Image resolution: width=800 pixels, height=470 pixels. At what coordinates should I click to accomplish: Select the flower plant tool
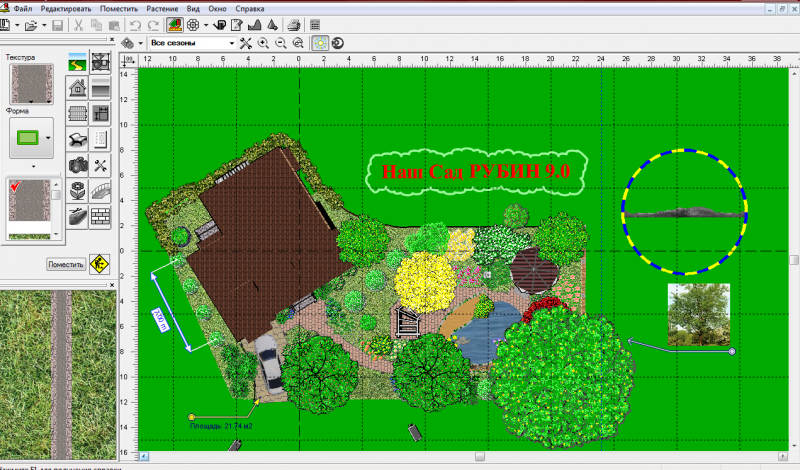[x=78, y=191]
